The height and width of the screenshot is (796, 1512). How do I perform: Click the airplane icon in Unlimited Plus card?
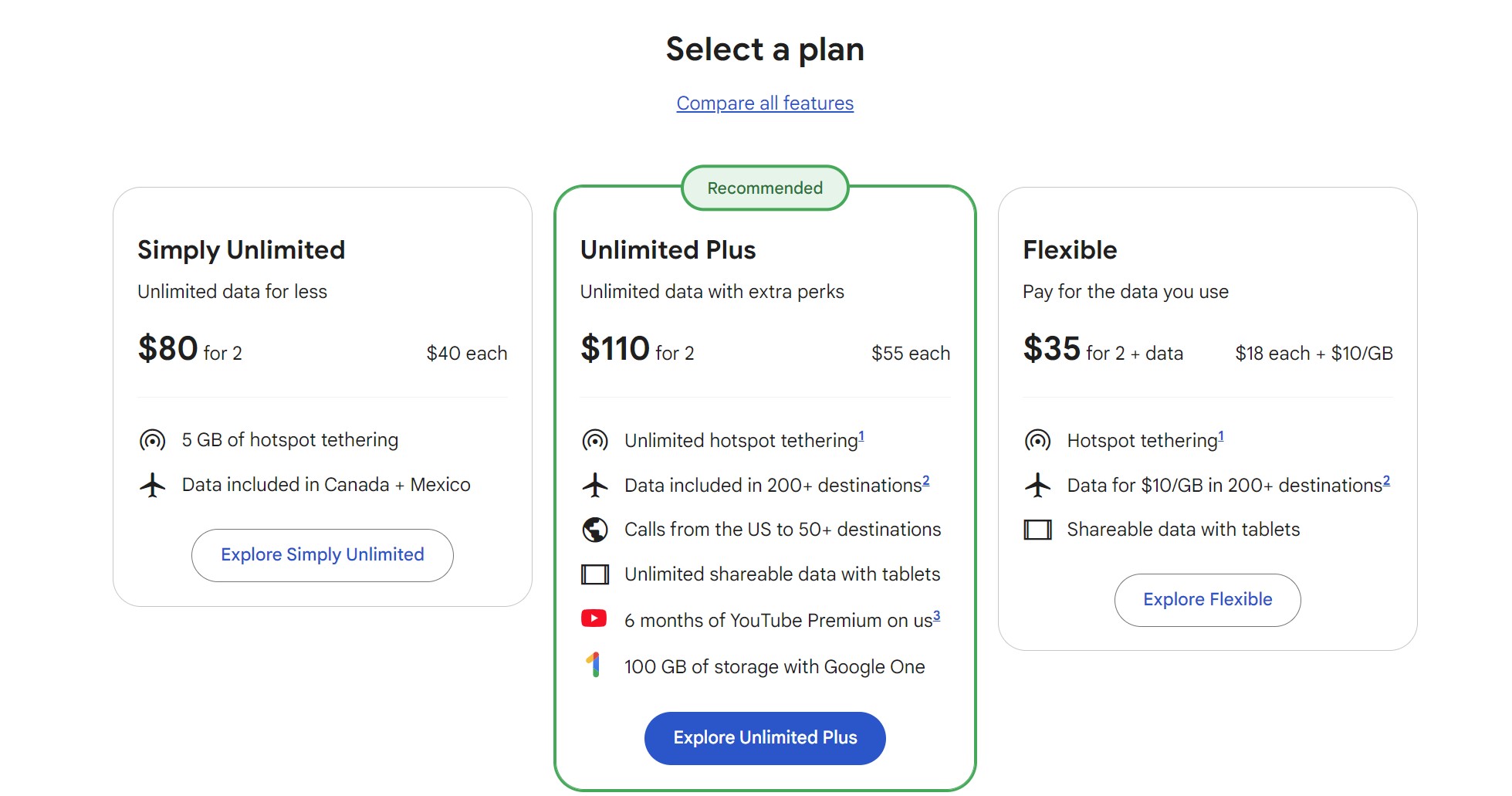click(x=595, y=486)
